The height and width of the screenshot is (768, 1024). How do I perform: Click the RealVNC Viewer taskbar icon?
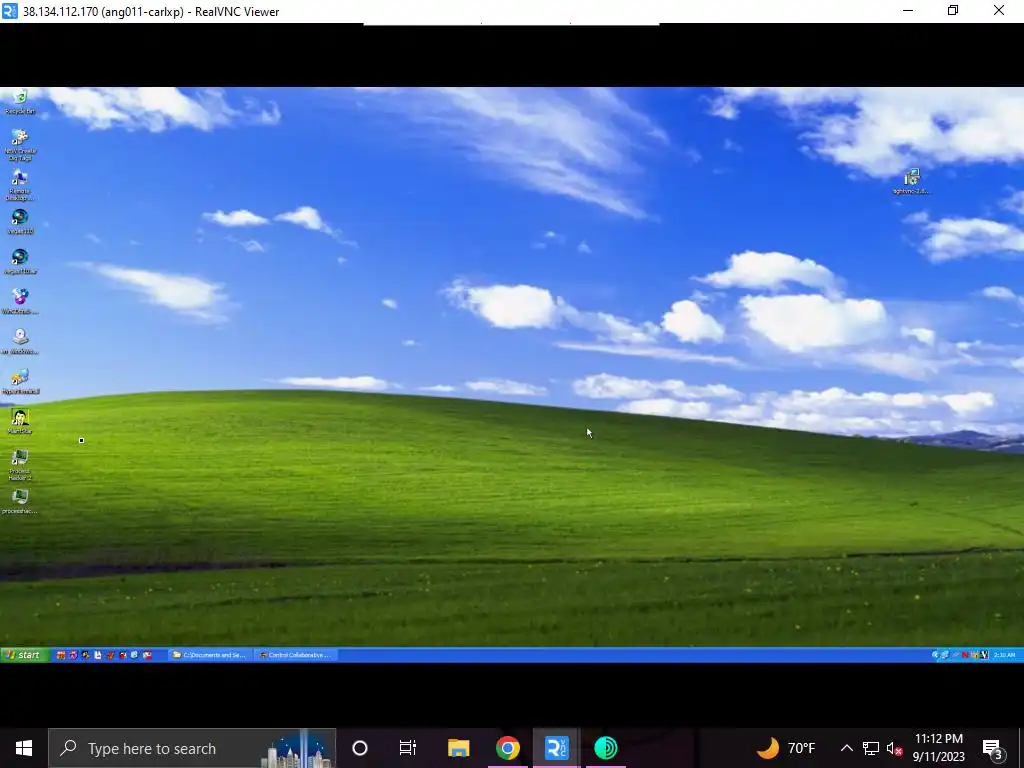click(x=556, y=748)
